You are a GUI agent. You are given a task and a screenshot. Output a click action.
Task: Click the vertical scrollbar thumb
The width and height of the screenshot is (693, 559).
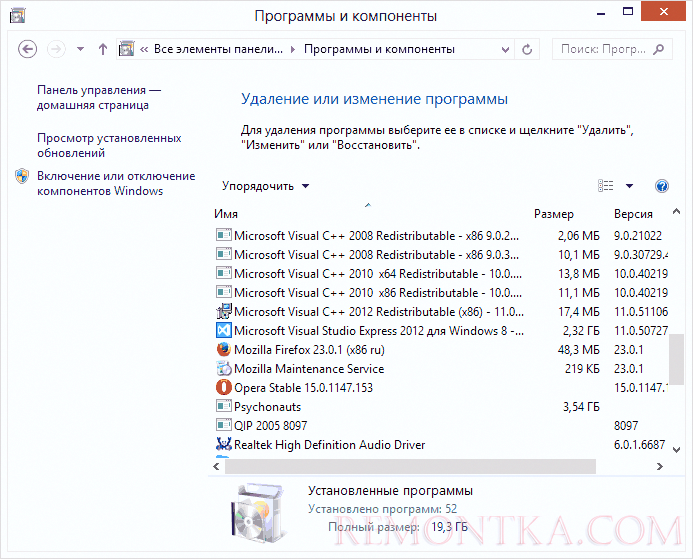[676, 360]
